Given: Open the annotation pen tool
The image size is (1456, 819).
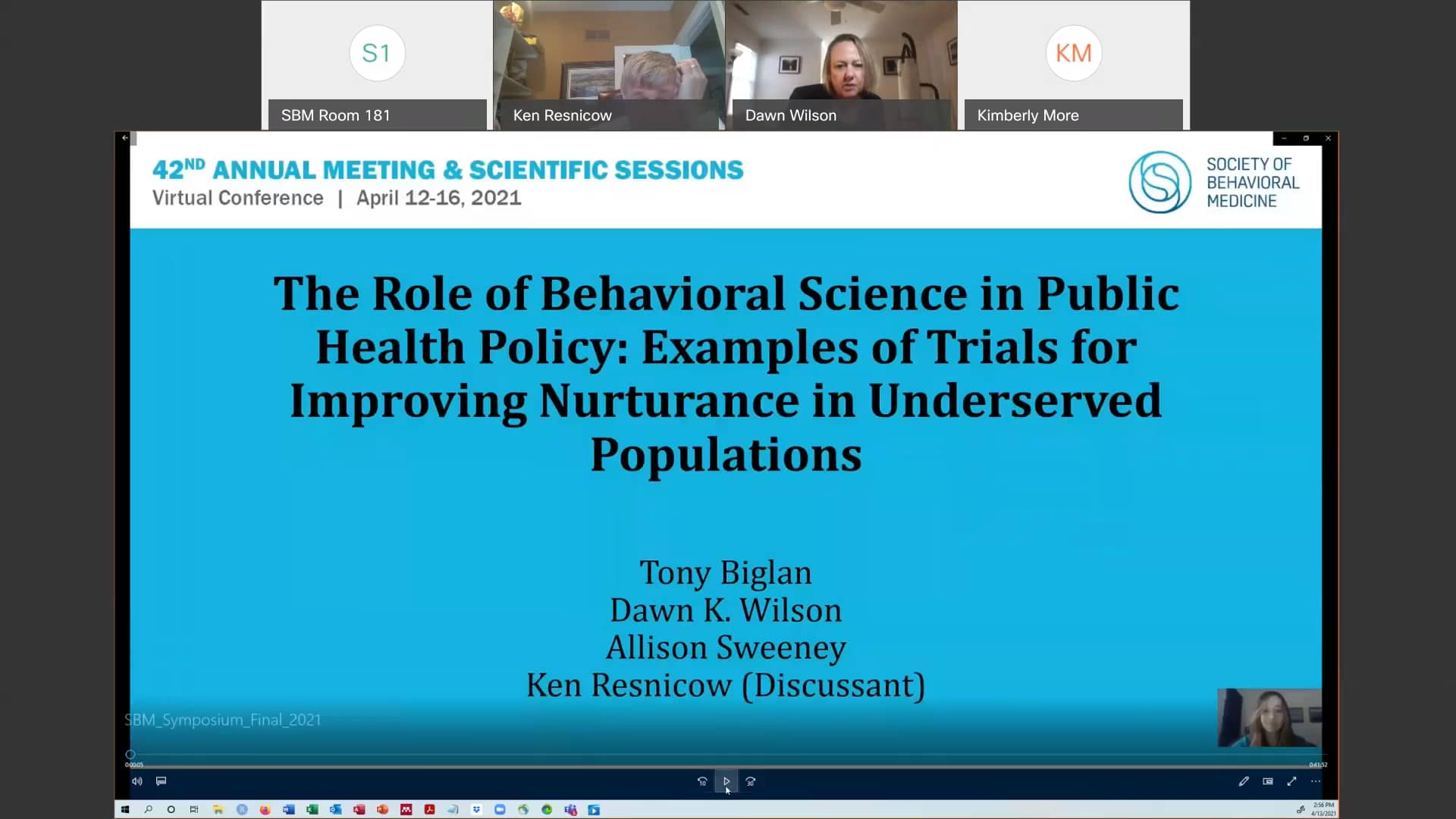Looking at the screenshot, I should (1244, 780).
